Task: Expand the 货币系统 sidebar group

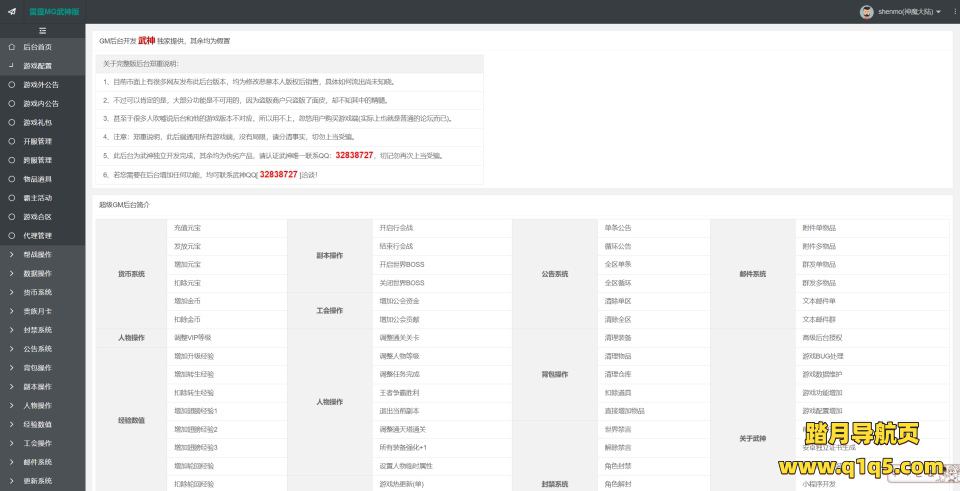Action: coord(43,292)
